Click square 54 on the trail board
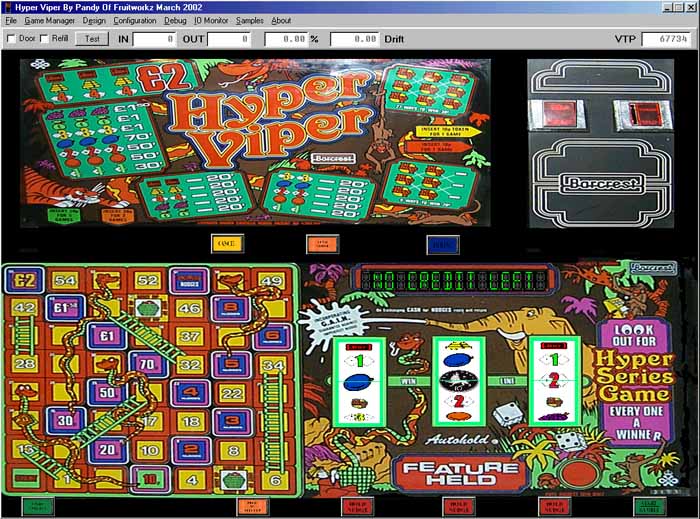This screenshot has width=700, height=519. pyautogui.click(x=65, y=281)
